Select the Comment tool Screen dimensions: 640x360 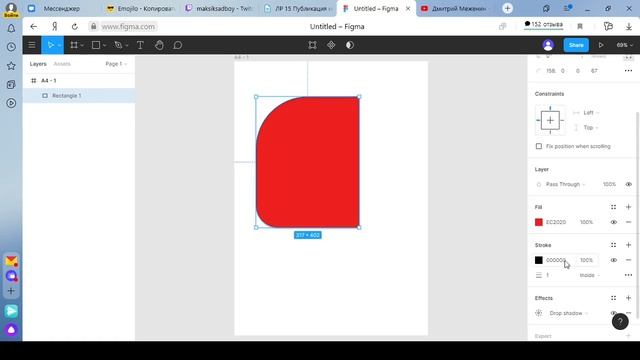click(x=178, y=45)
